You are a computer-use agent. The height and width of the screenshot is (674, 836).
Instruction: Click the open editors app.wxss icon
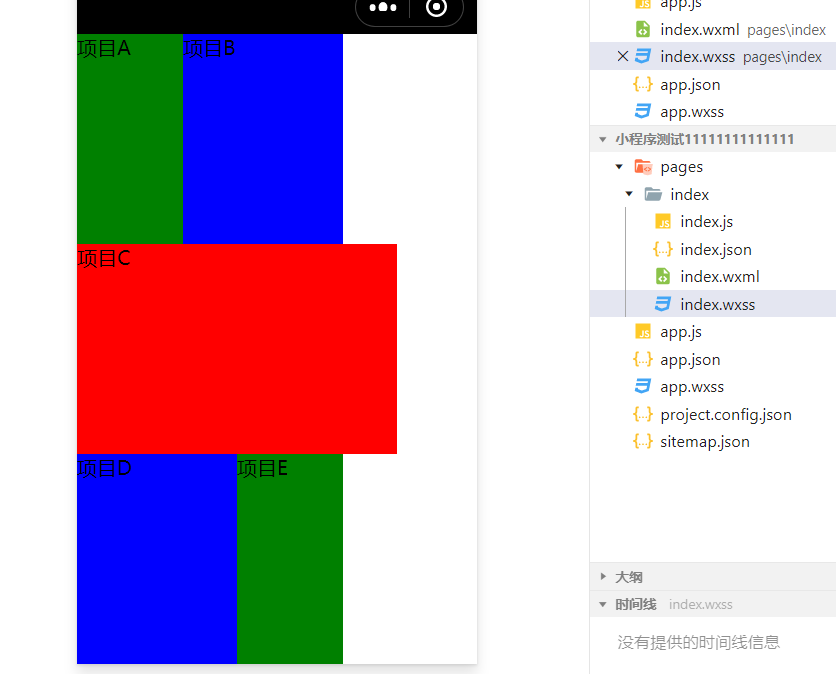pos(643,111)
